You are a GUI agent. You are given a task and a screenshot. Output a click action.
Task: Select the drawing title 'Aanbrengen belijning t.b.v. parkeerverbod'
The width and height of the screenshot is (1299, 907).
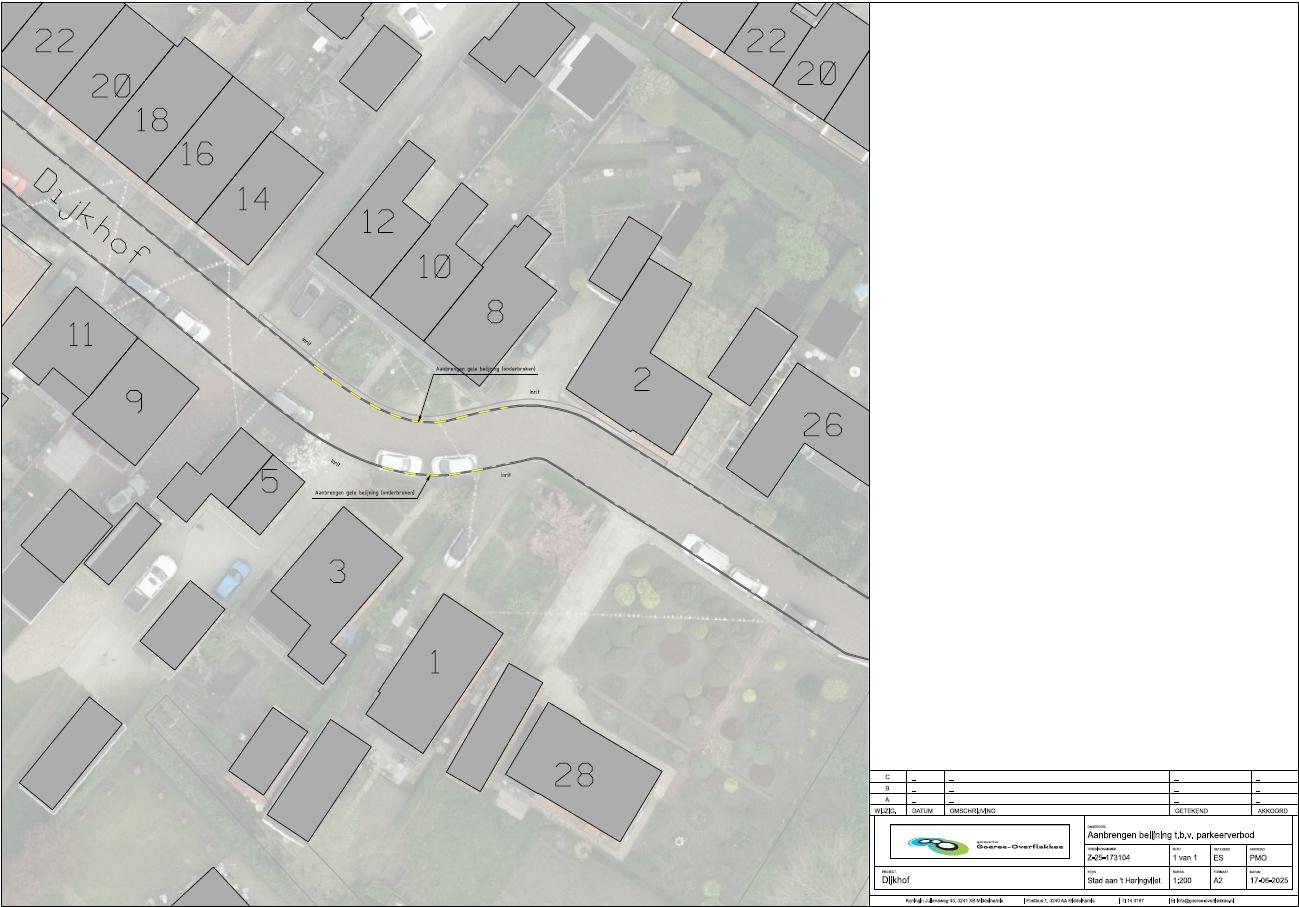(1170, 835)
